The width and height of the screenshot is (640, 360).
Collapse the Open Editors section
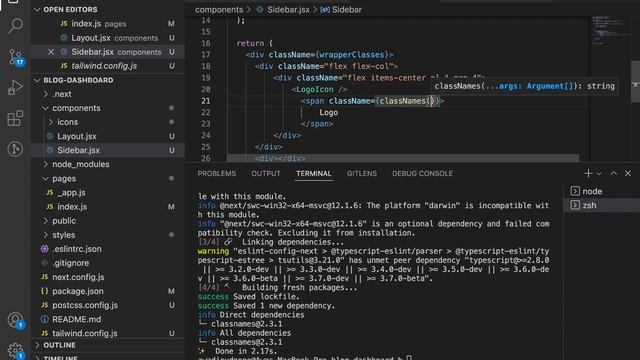pyautogui.click(x=108, y=9)
